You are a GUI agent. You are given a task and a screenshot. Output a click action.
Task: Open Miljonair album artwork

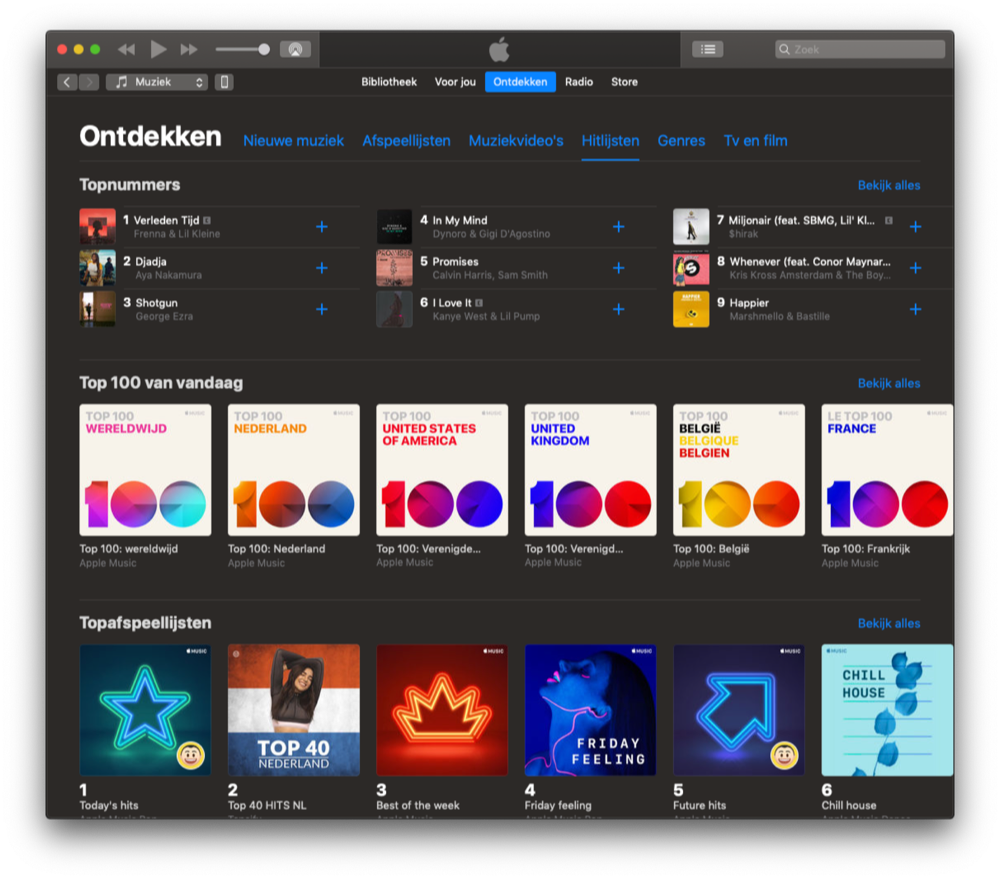click(x=691, y=226)
